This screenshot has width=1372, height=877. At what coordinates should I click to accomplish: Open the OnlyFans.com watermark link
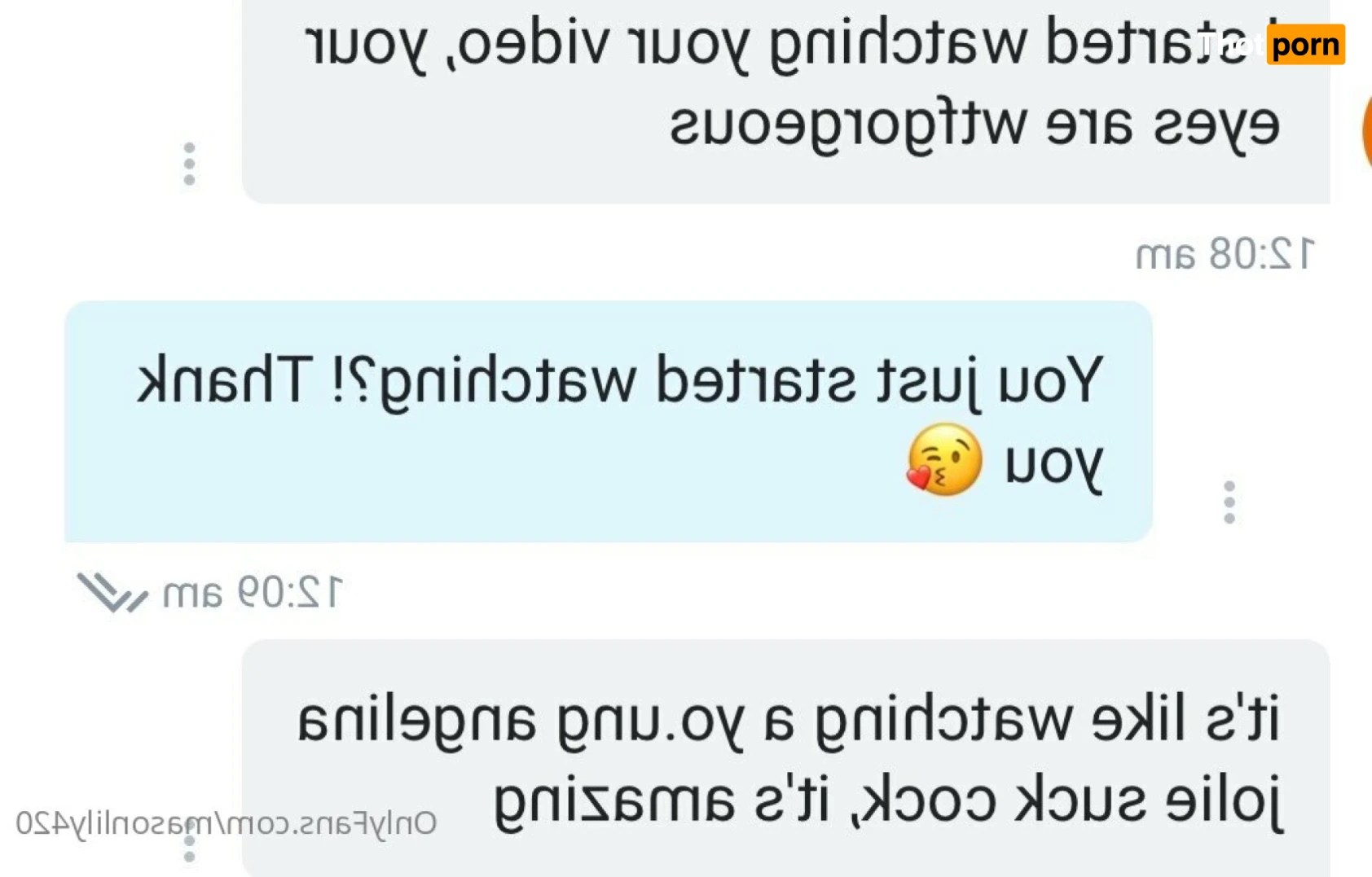226,823
